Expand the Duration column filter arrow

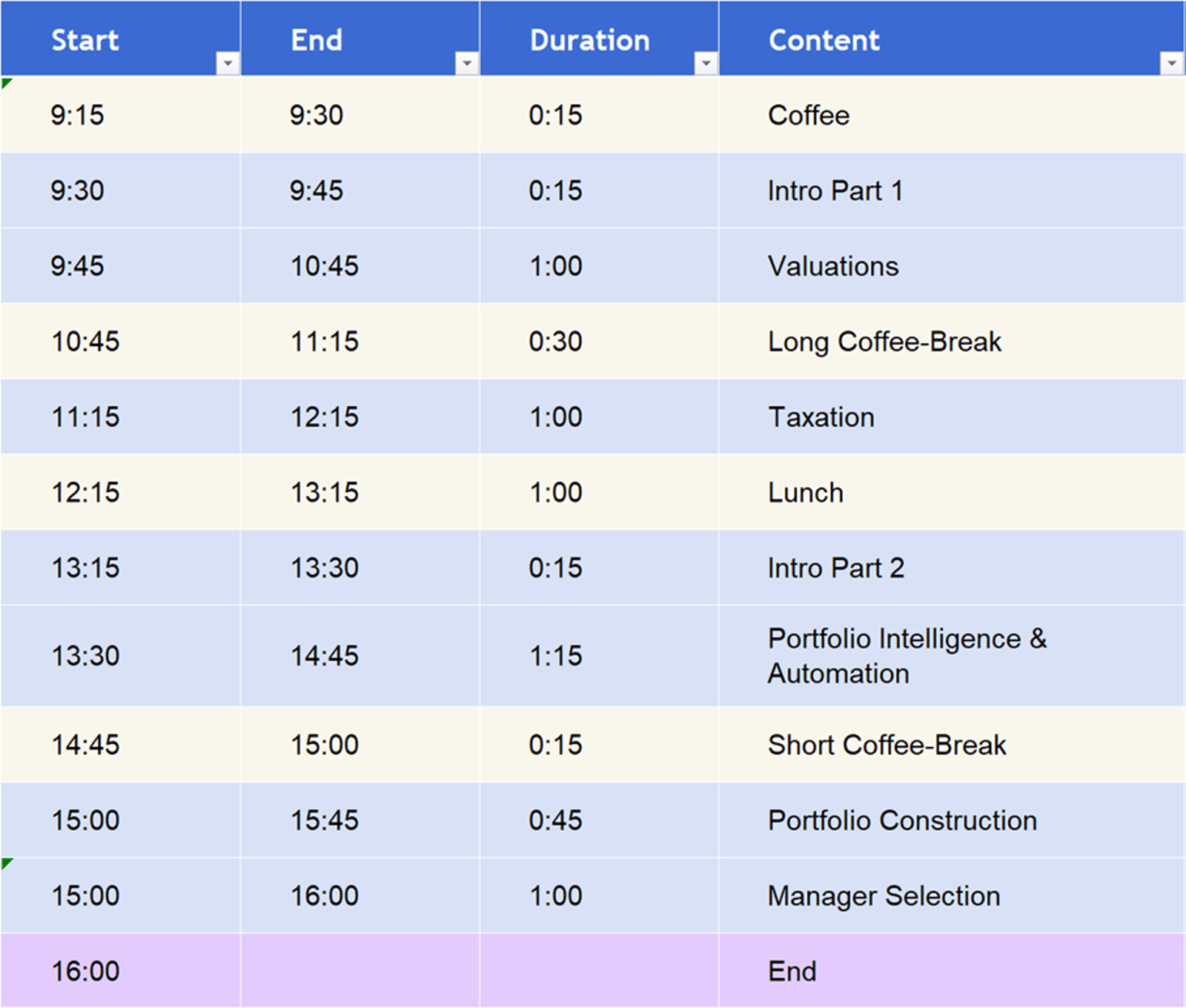706,64
